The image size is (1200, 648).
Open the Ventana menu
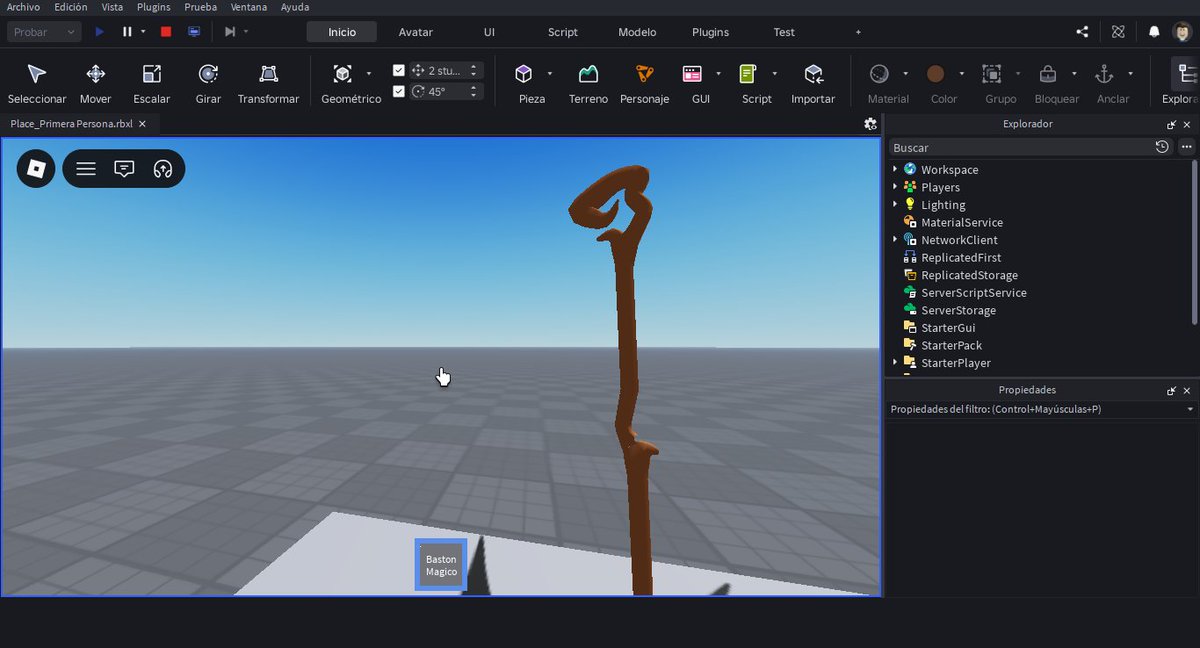point(249,7)
